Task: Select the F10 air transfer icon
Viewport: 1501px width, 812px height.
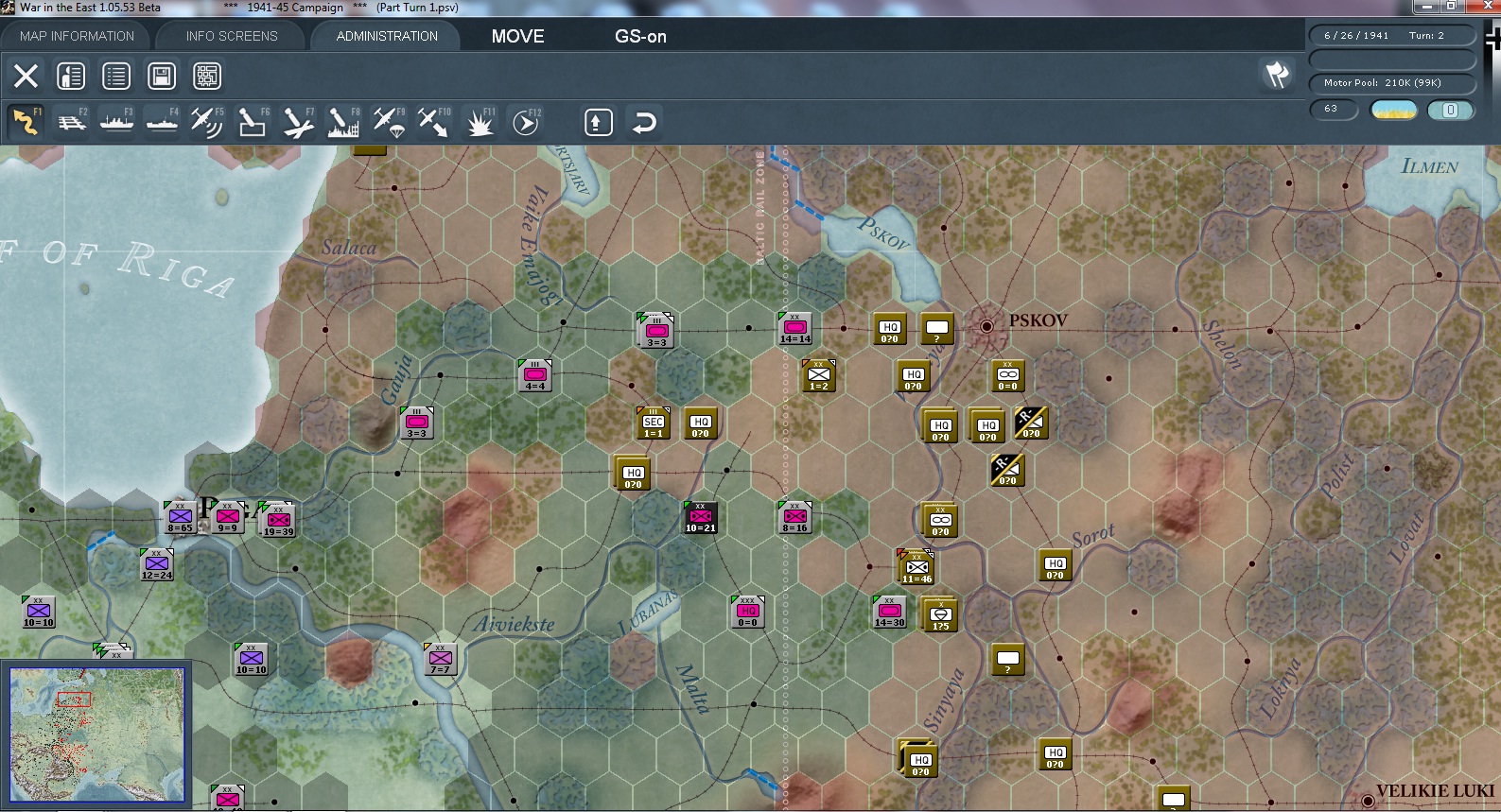Action: coord(434,122)
